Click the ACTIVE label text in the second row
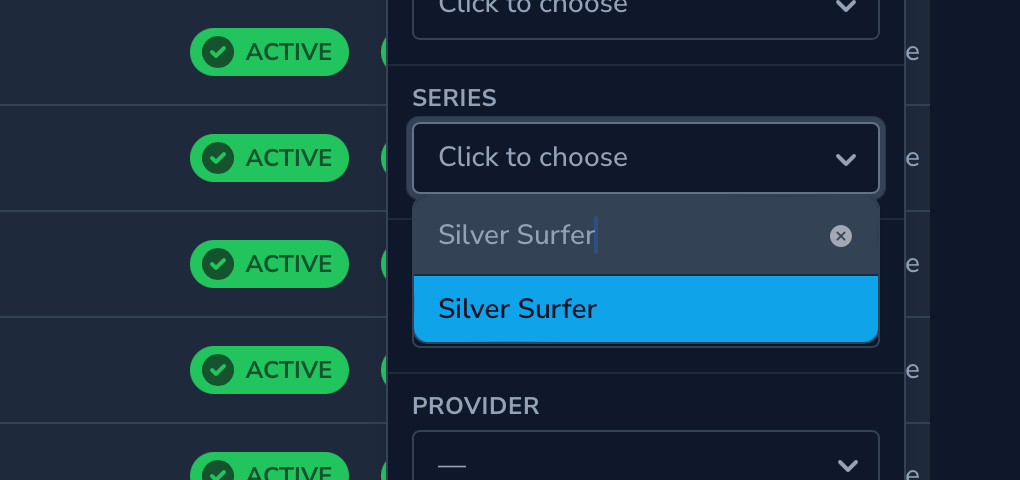Screen dimensions: 1020x480 click(289, 158)
